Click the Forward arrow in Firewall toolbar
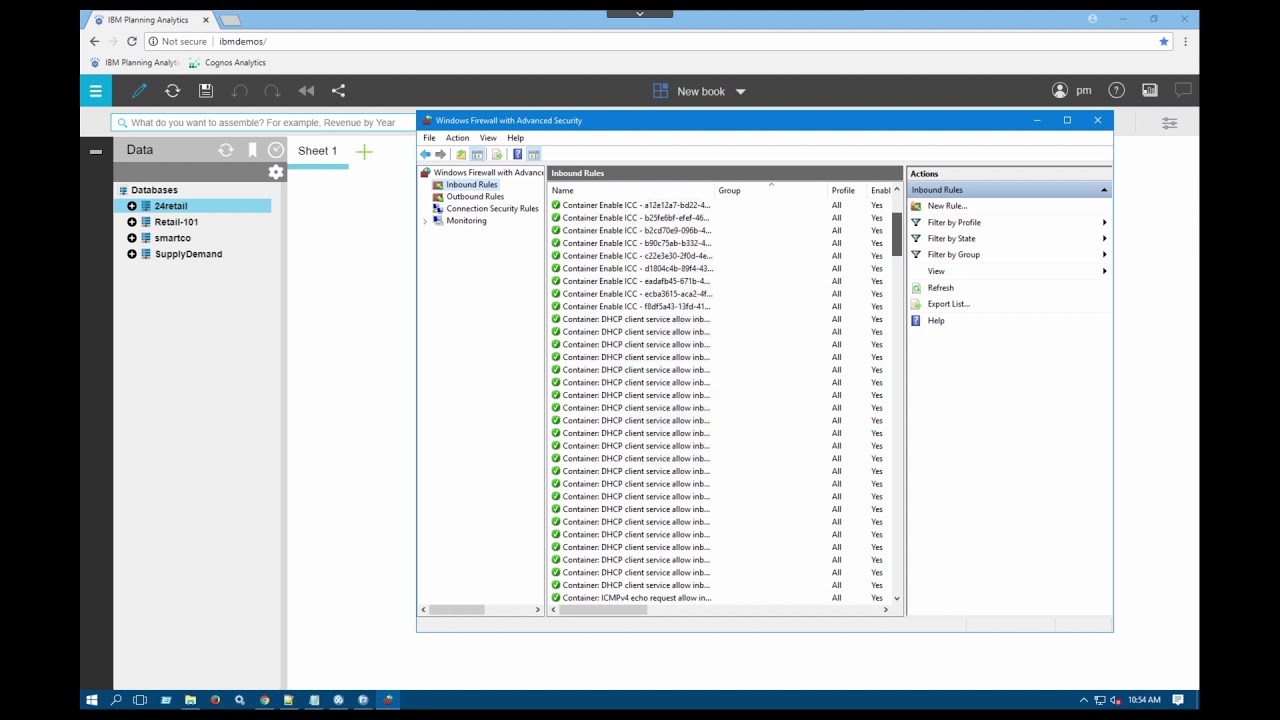Image resolution: width=1280 pixels, height=720 pixels. (441, 154)
